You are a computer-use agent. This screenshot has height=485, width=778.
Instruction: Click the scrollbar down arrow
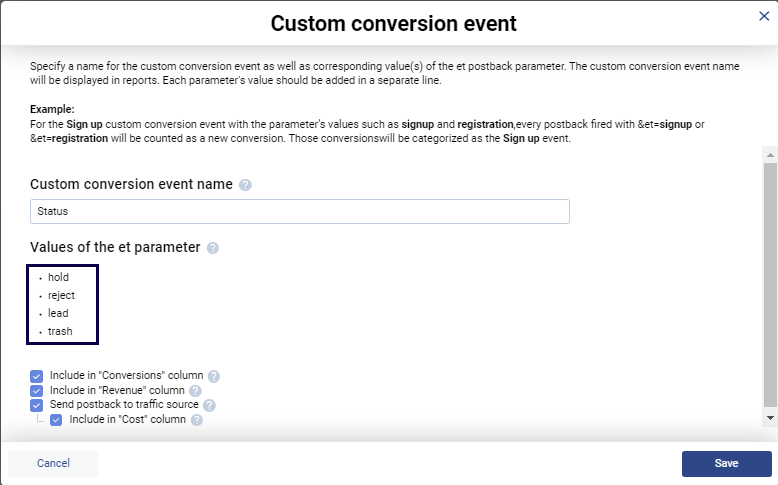[769, 416]
